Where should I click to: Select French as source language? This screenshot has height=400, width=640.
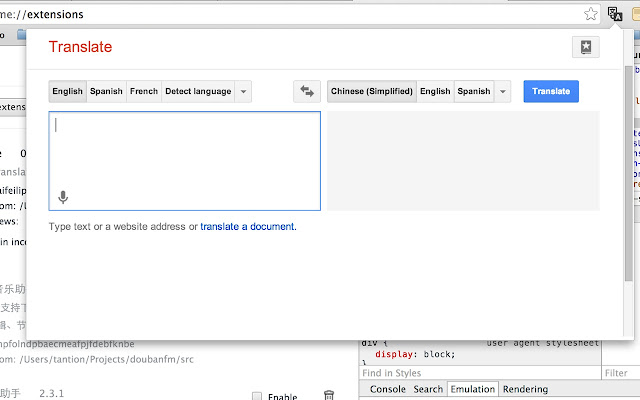click(144, 91)
